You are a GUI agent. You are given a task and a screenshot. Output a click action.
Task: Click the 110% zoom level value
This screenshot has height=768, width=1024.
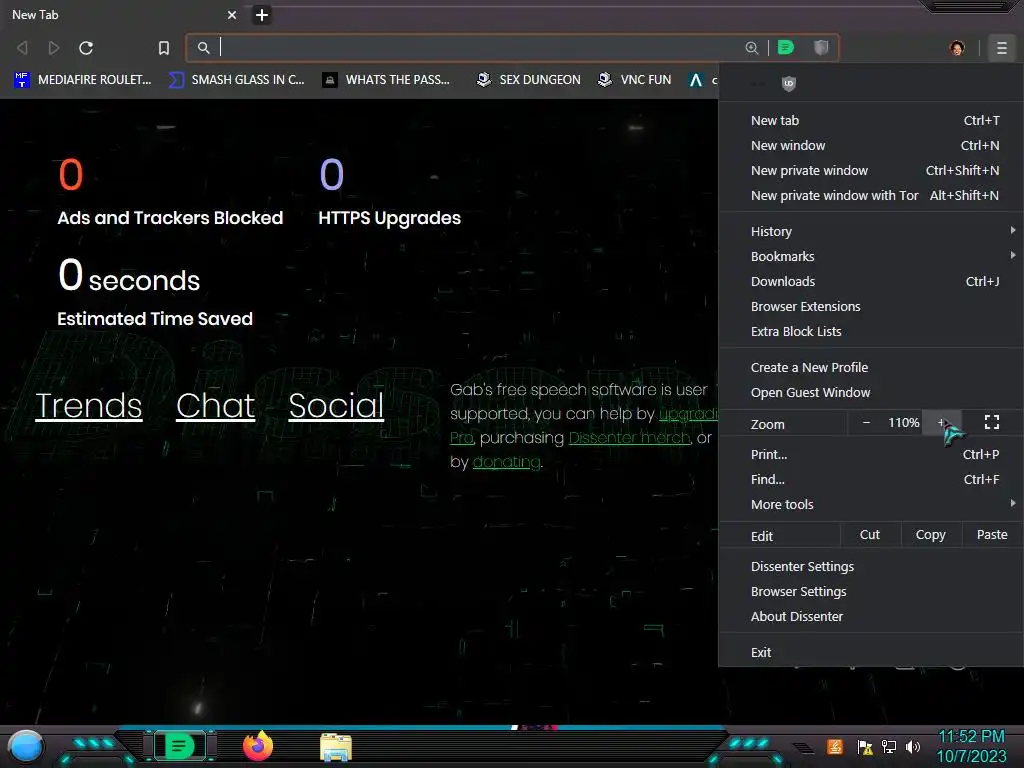coord(903,423)
